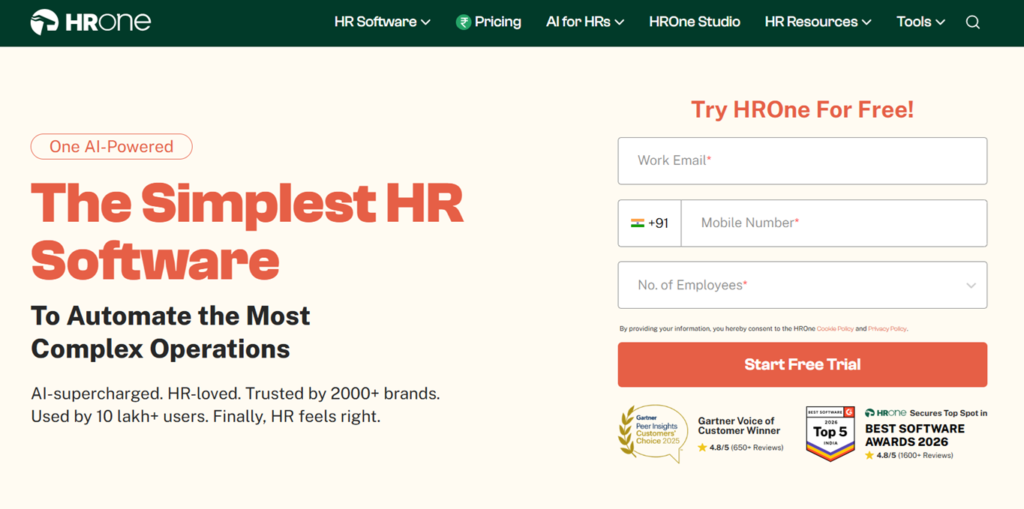Click the BEST SOFTWARE AWARDS 2026 text
Image resolution: width=1024 pixels, height=509 pixels.
click(914, 435)
